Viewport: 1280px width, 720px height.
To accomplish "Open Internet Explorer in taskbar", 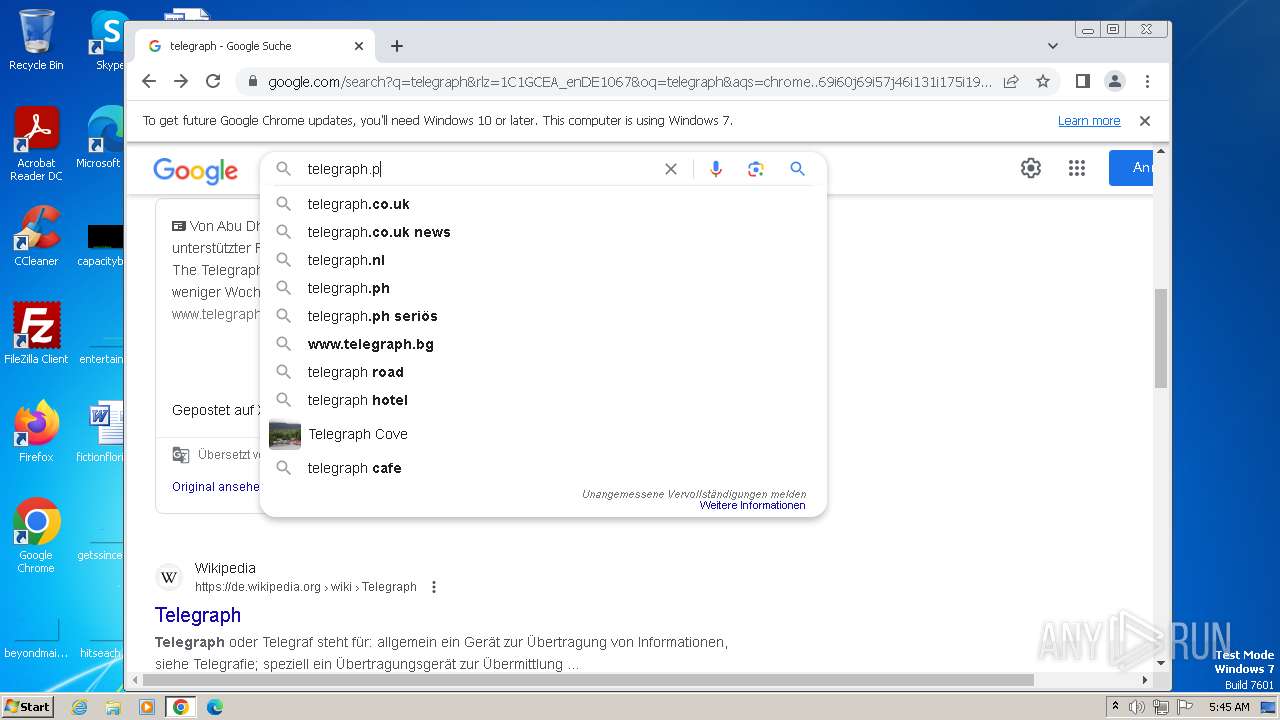I will pos(80,707).
